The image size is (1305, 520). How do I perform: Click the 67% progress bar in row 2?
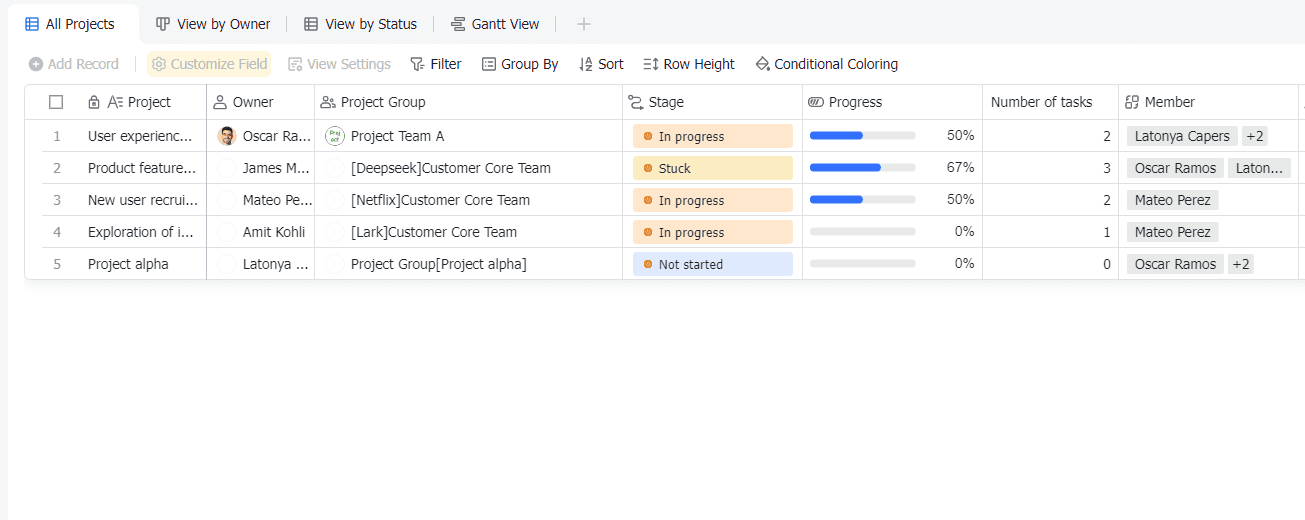pos(862,168)
